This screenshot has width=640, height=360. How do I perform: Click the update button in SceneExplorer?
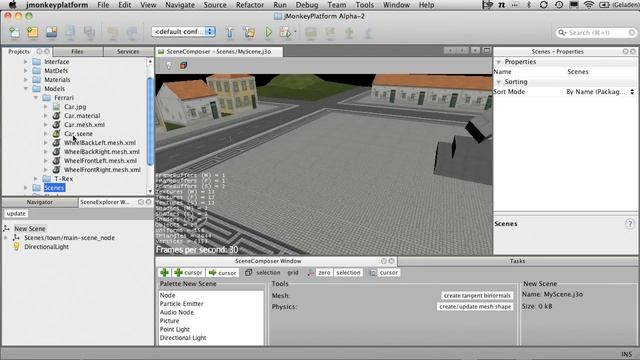(16, 213)
